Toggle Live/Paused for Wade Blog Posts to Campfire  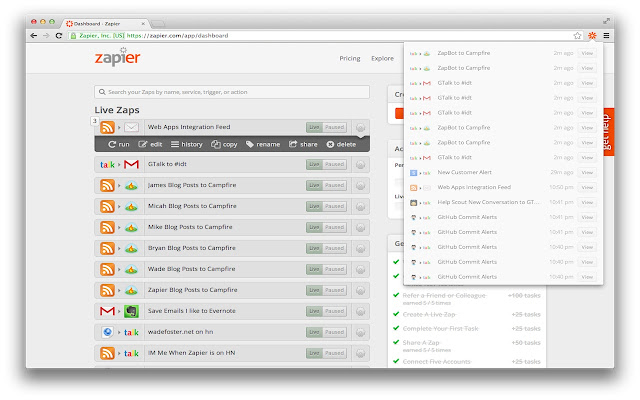(x=327, y=269)
